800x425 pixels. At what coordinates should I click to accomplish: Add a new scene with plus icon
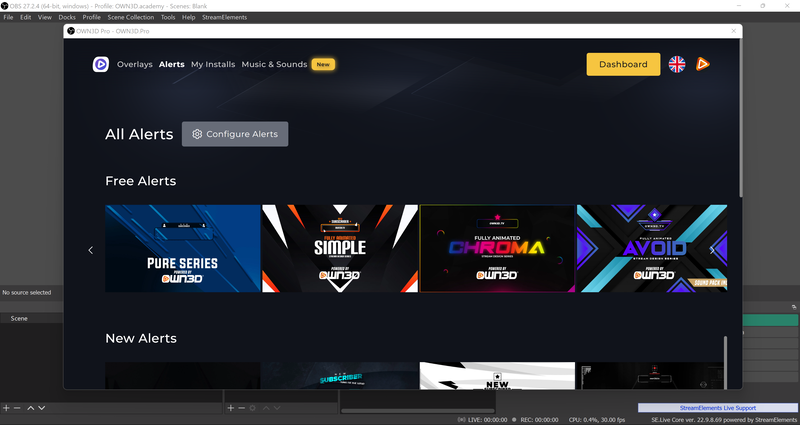[6, 408]
